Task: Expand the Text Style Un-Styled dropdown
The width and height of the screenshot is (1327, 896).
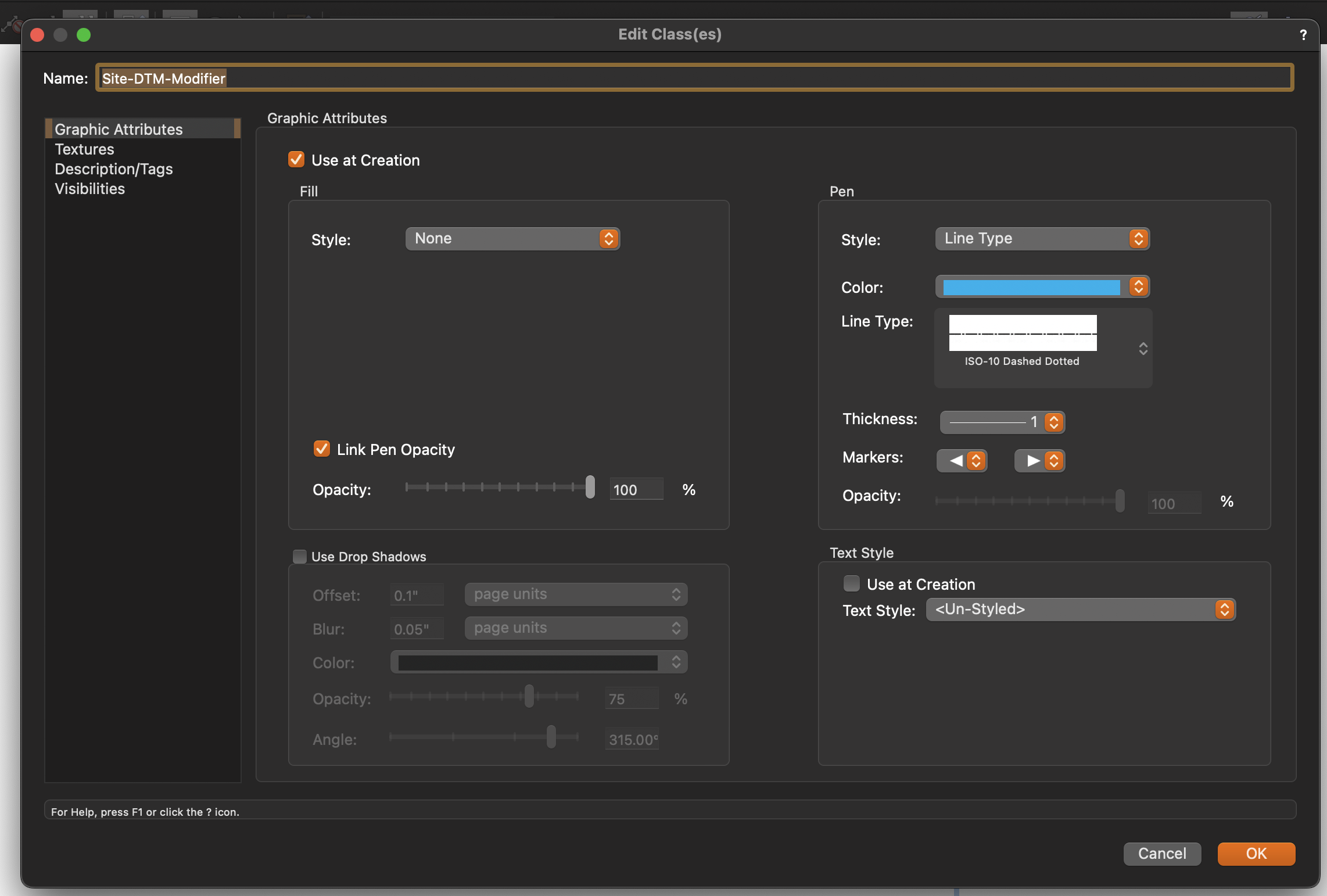Action: 1081,610
